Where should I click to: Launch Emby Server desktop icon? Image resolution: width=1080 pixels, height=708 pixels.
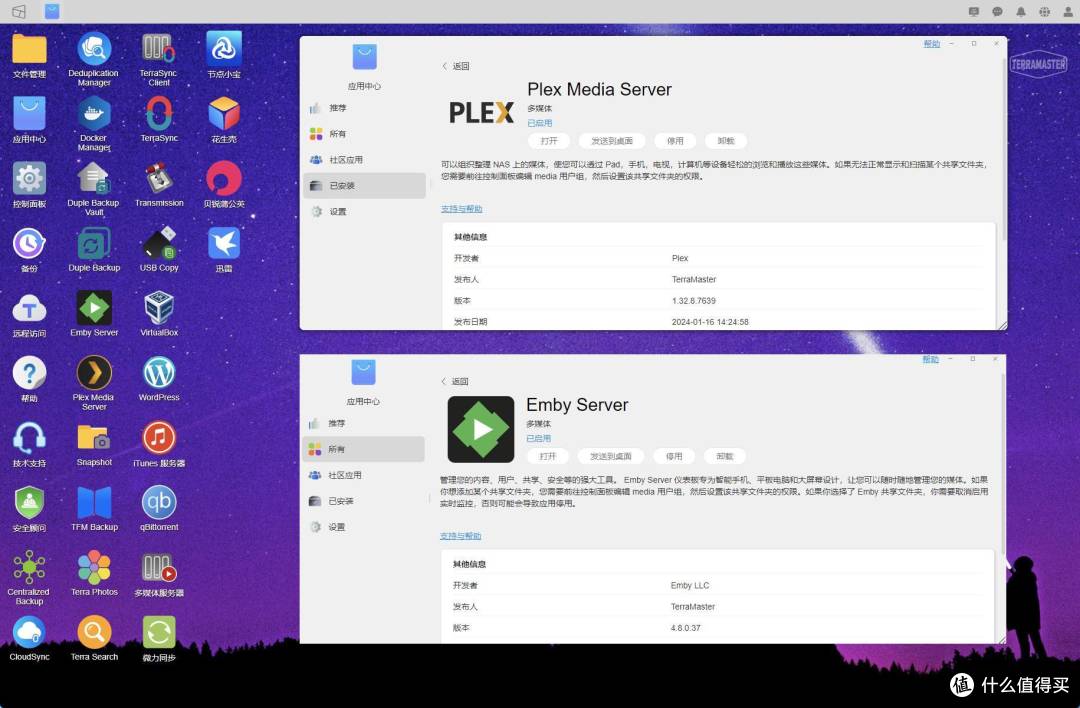[94, 309]
